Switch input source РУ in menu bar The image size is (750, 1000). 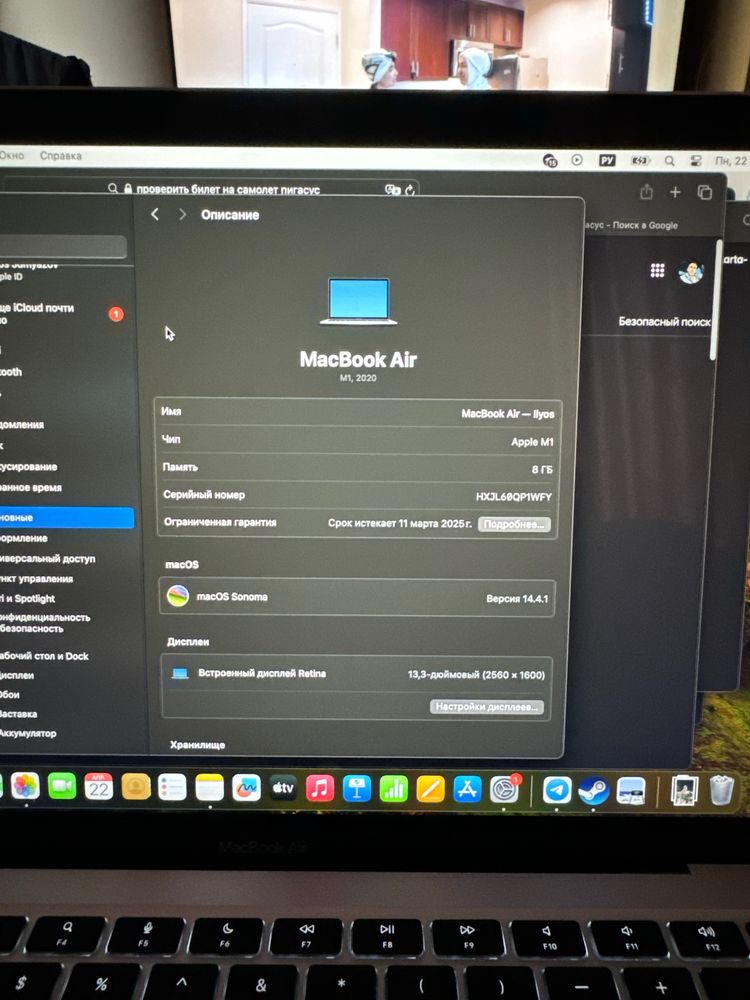(607, 160)
